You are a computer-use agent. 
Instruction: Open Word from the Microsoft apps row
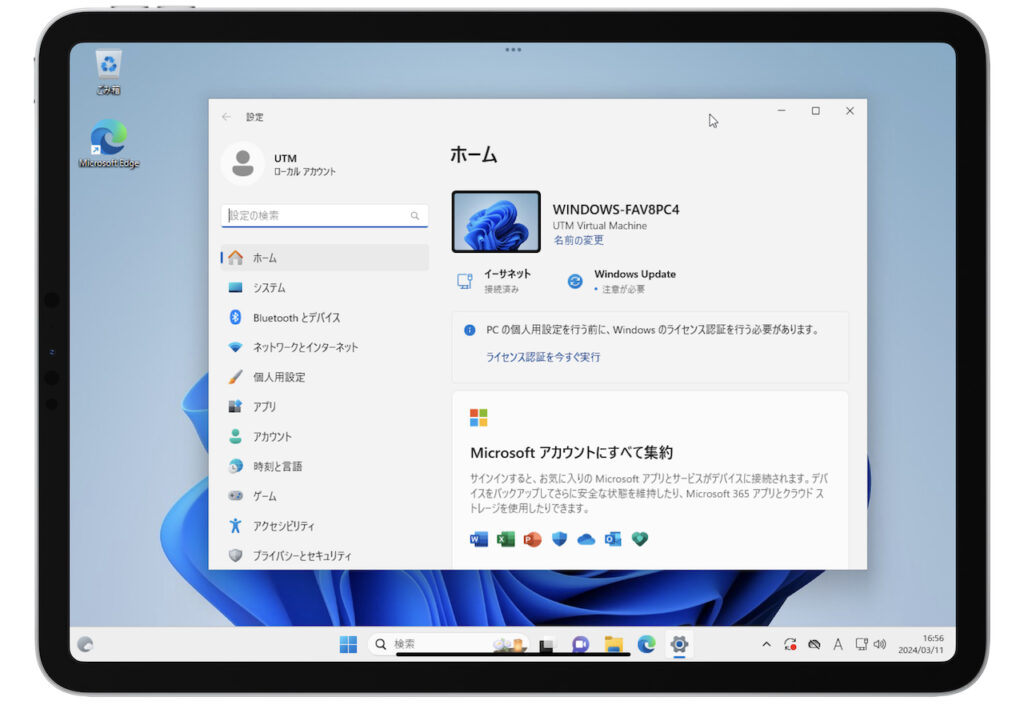[480, 538]
